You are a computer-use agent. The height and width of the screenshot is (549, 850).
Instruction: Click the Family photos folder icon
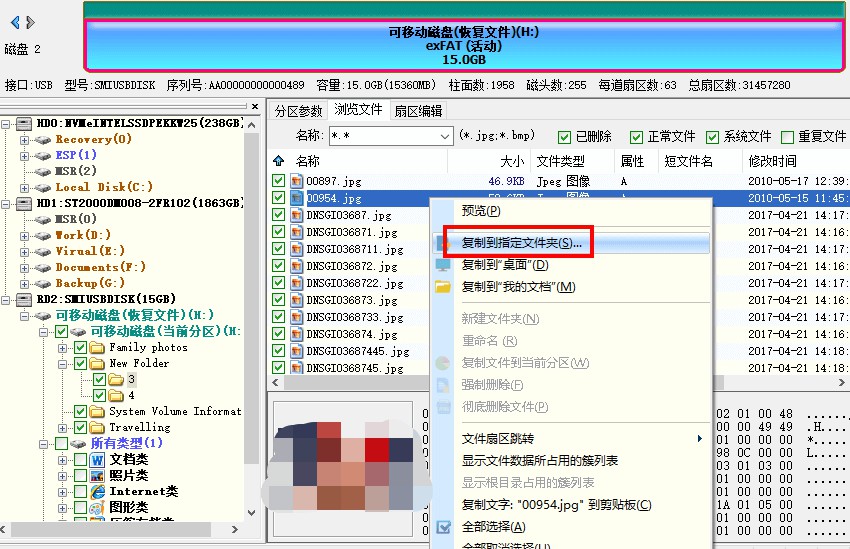point(97,348)
